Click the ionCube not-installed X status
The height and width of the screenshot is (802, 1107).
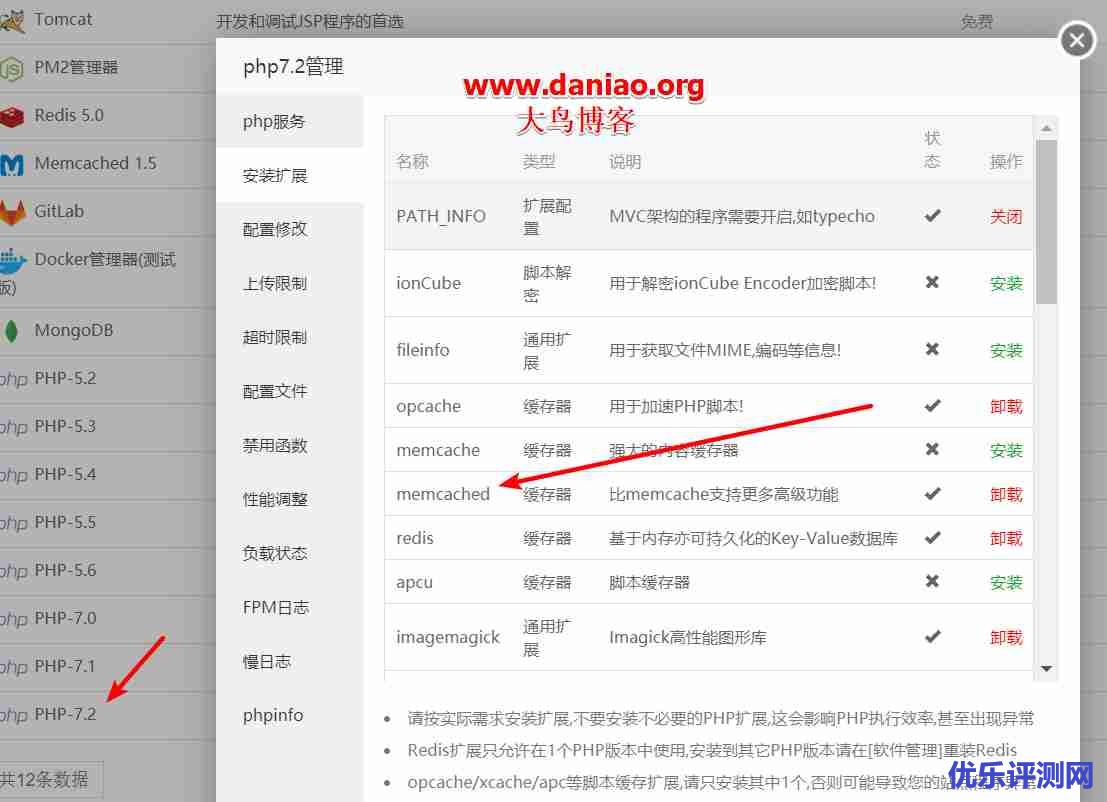coord(932,282)
